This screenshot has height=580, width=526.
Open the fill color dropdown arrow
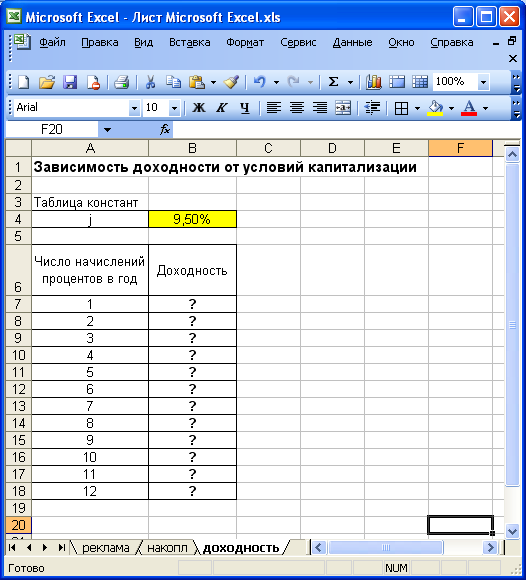pyautogui.click(x=451, y=108)
